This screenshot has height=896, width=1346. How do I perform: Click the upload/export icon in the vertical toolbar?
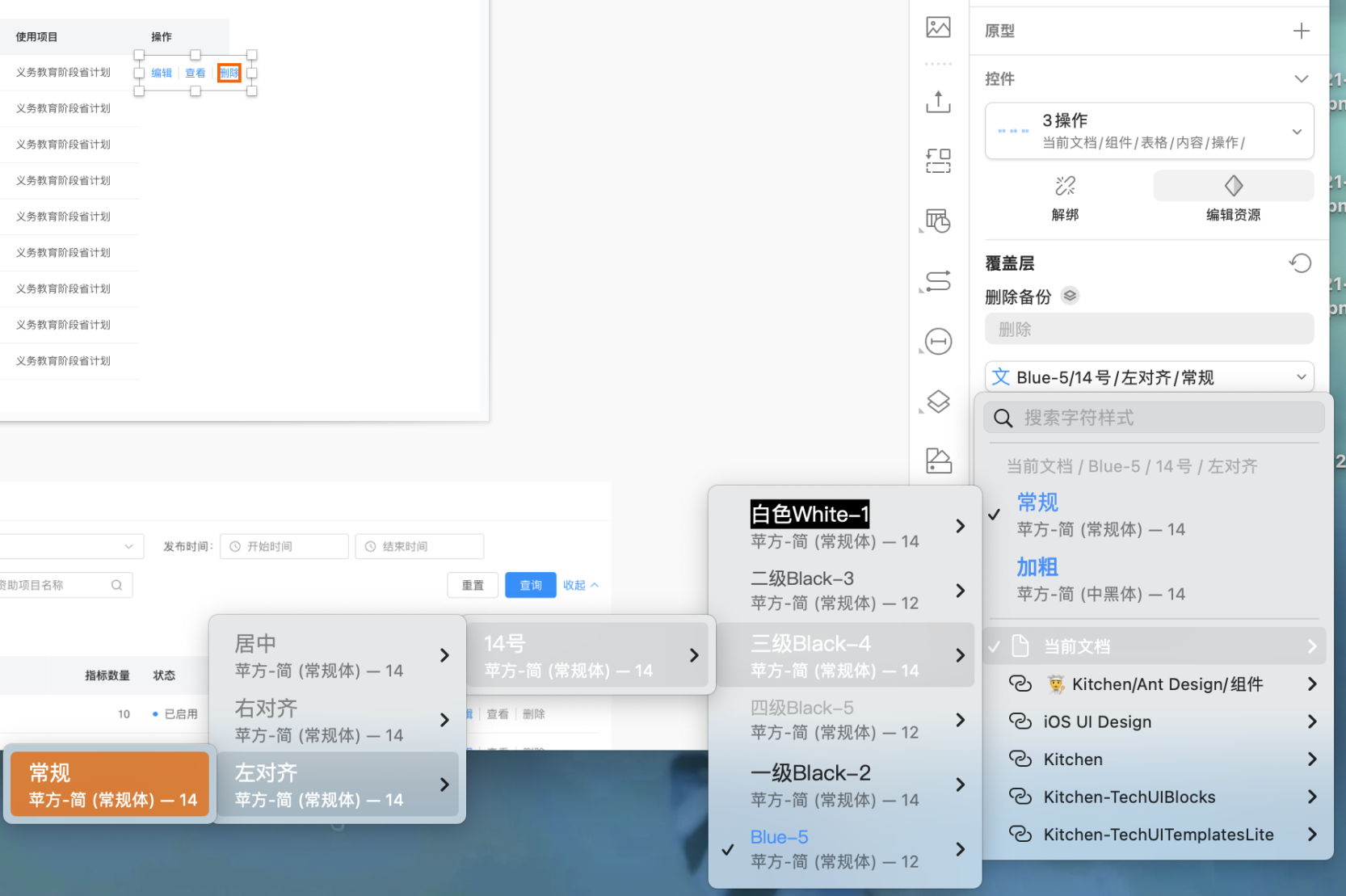(938, 102)
